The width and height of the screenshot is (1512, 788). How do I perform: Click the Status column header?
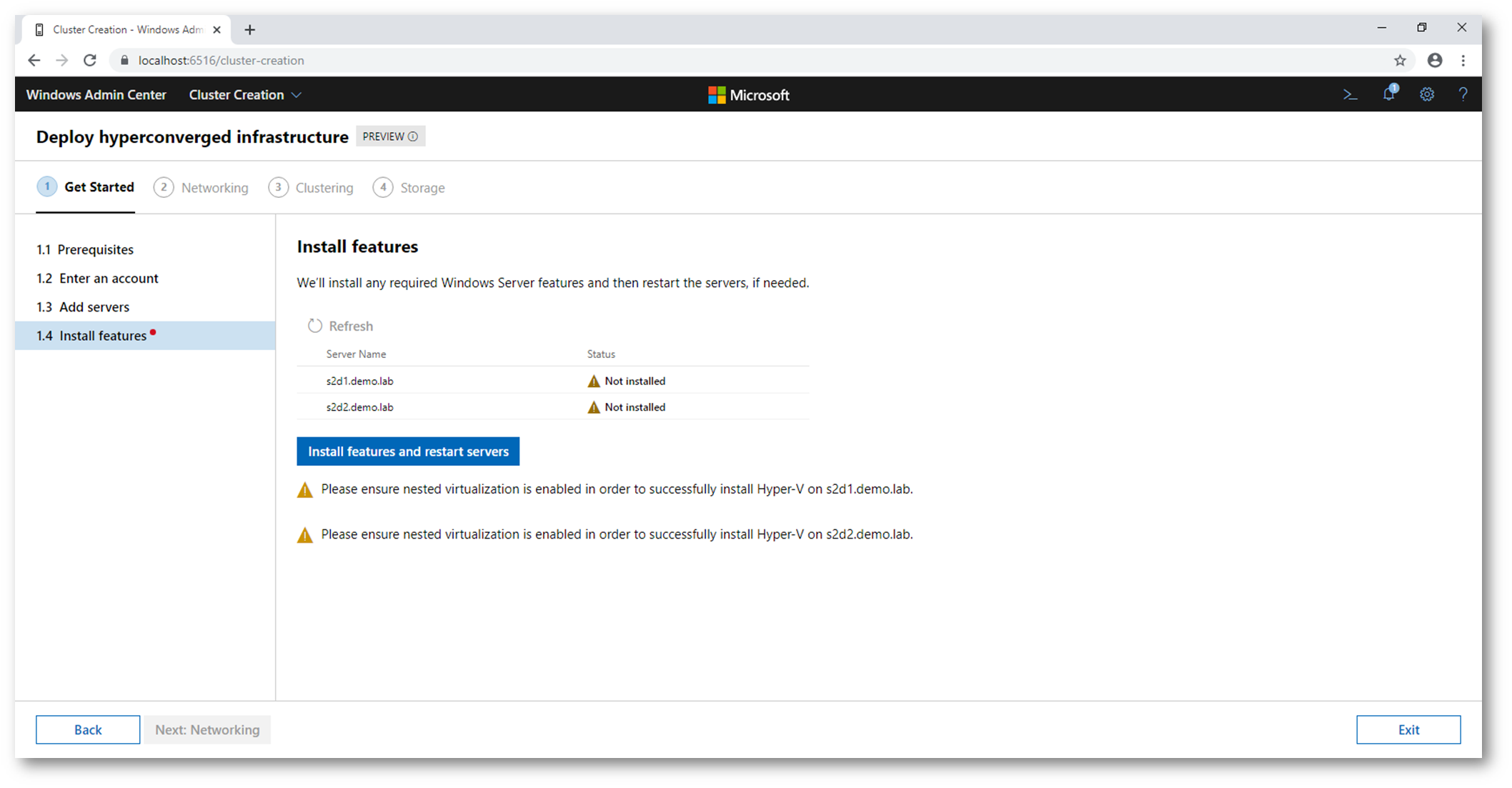click(601, 354)
